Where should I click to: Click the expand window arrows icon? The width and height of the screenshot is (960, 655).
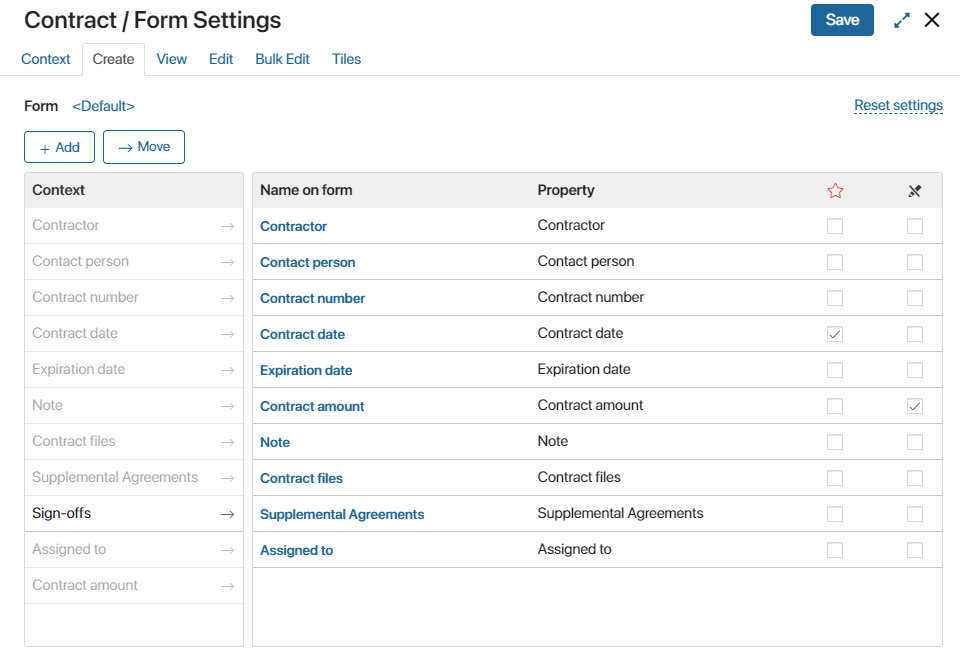tap(901, 20)
